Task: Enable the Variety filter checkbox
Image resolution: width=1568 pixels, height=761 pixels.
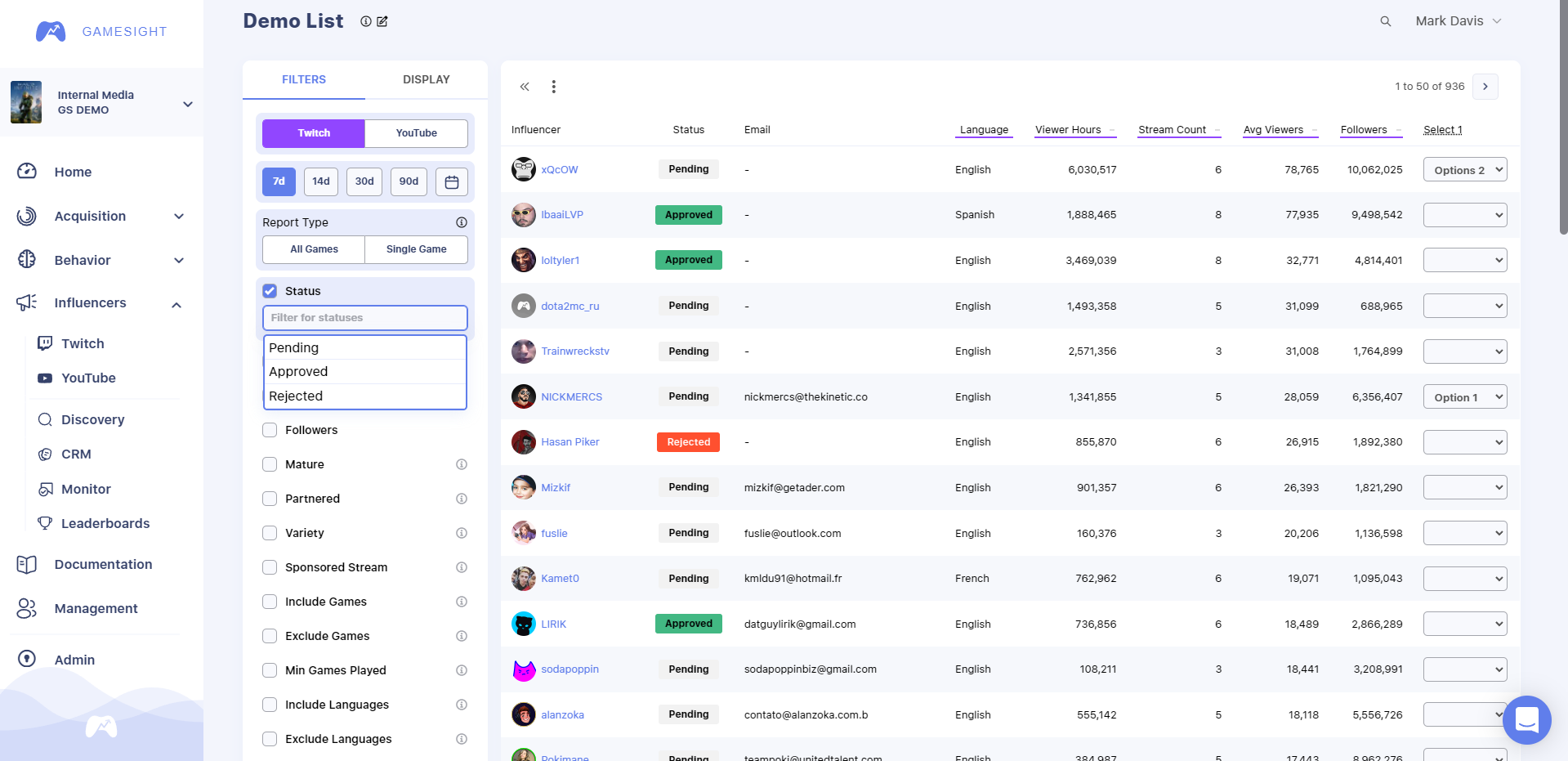Action: point(270,533)
